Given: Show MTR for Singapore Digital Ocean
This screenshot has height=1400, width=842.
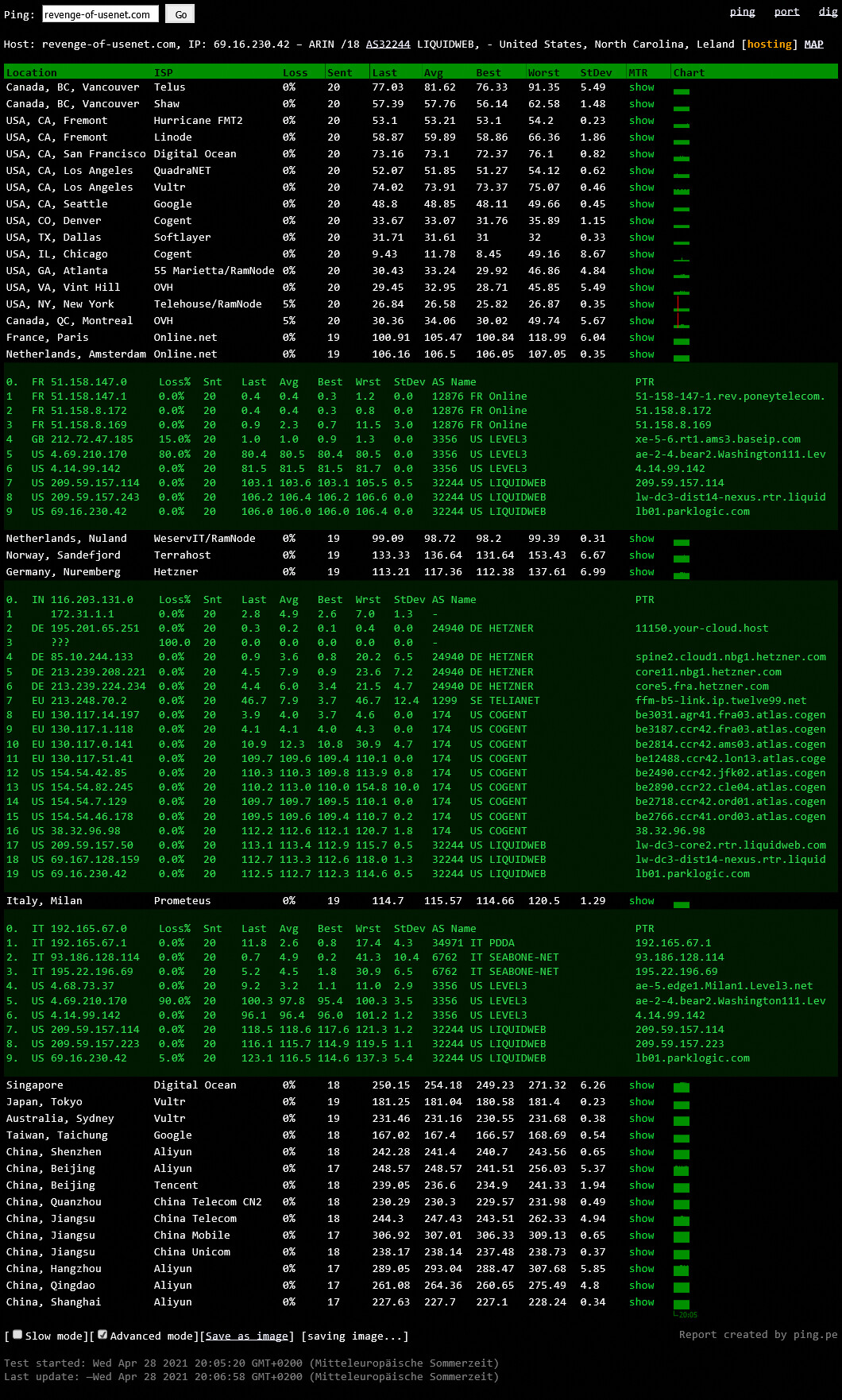Looking at the screenshot, I should (x=641, y=1085).
